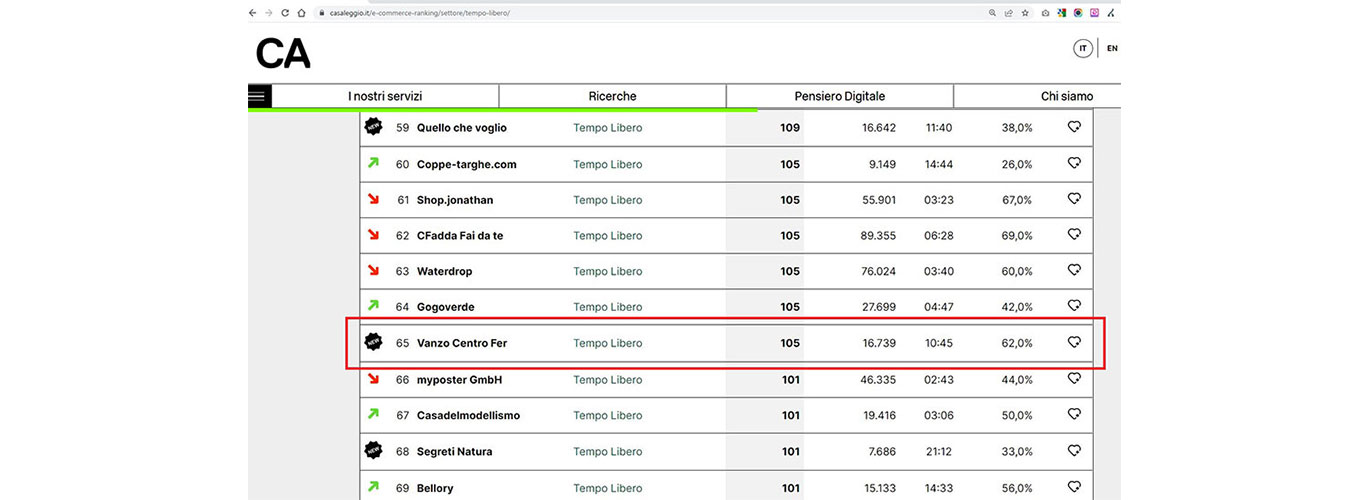This screenshot has width=1370, height=500.
Task: Click heart icon in Waterdrop row
Action: pos(1074,270)
